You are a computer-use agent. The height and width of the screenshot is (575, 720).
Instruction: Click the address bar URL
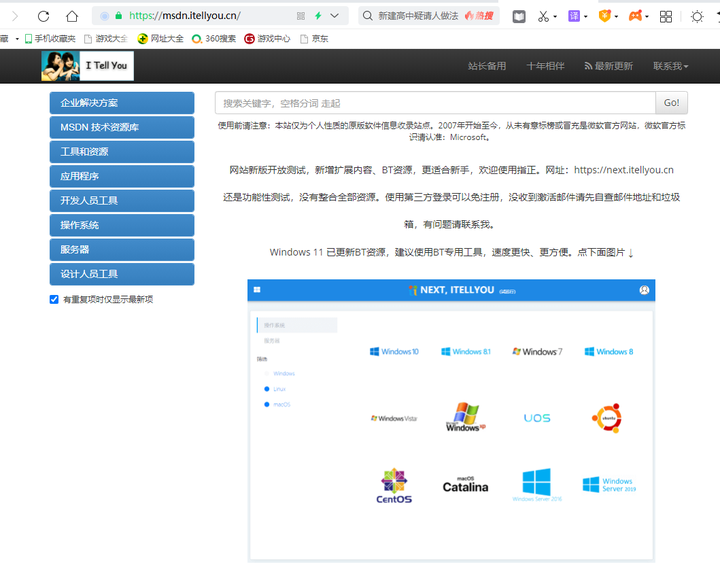click(x=185, y=16)
